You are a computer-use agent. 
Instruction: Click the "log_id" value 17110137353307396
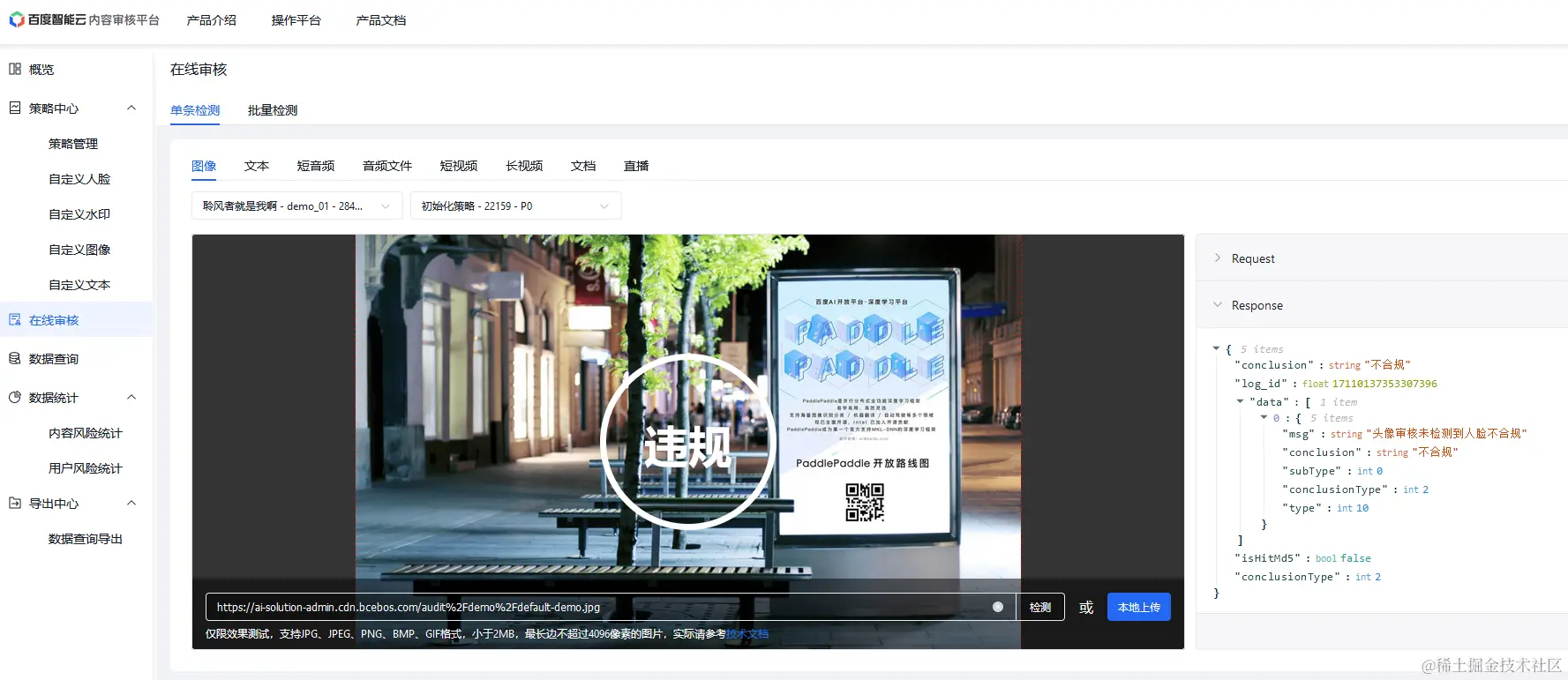[1384, 384]
